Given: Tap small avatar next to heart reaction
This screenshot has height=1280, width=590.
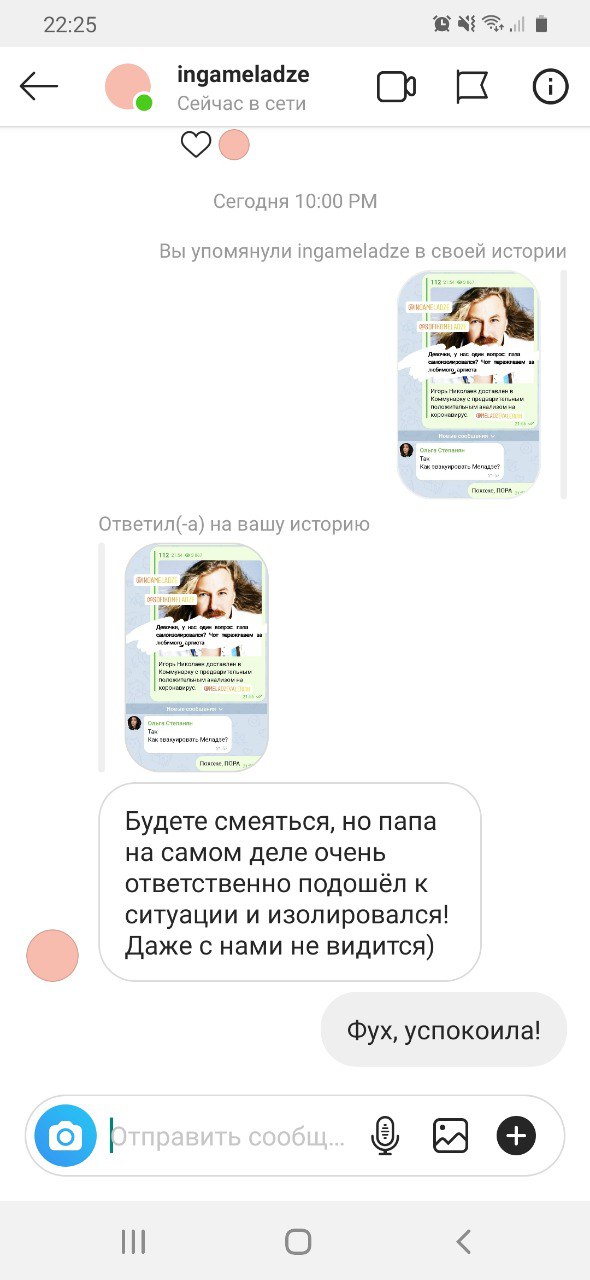Looking at the screenshot, I should (234, 145).
